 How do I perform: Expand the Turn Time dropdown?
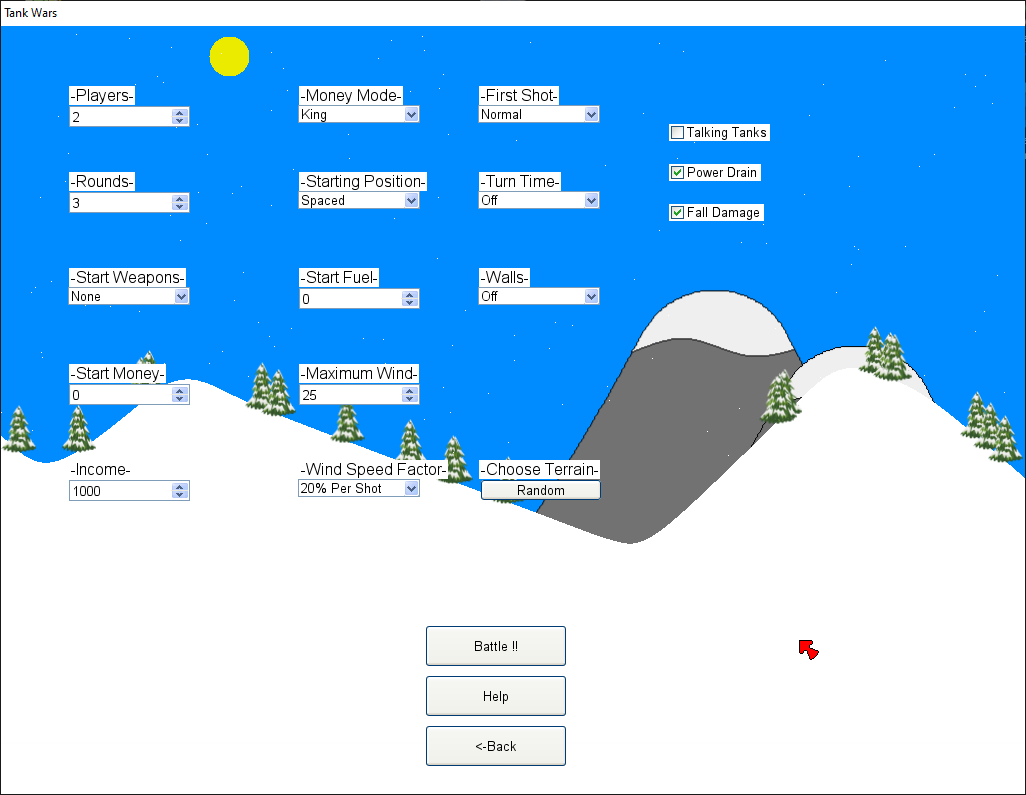pos(591,201)
